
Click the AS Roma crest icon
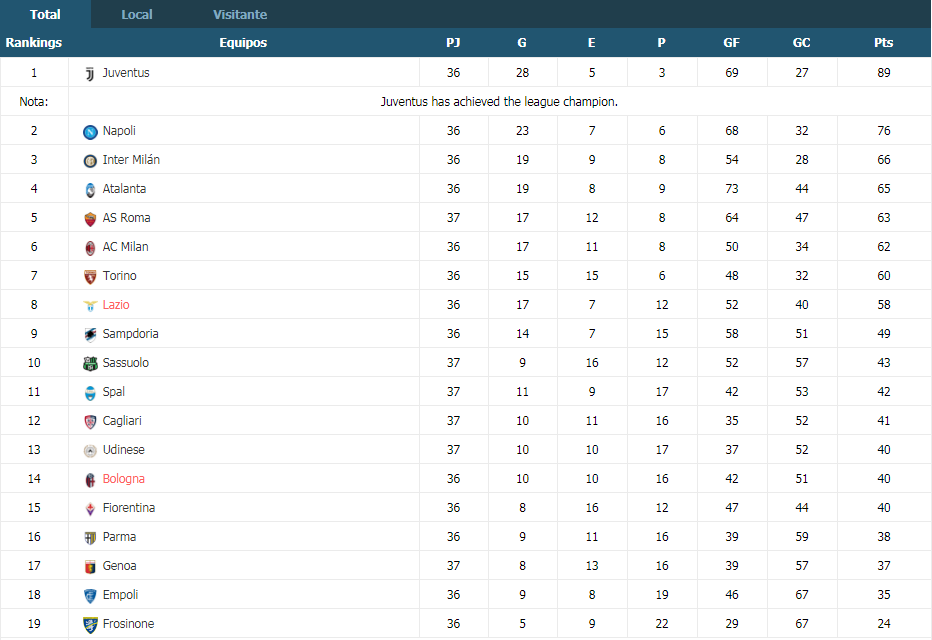point(90,219)
